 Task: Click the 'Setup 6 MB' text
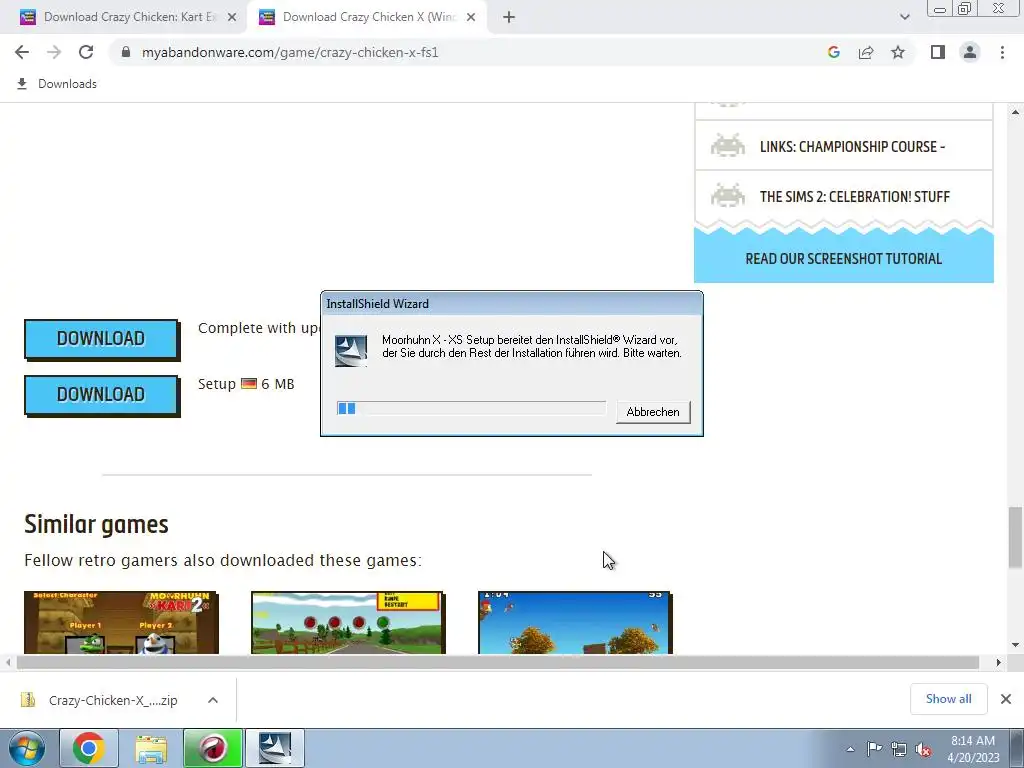(246, 384)
